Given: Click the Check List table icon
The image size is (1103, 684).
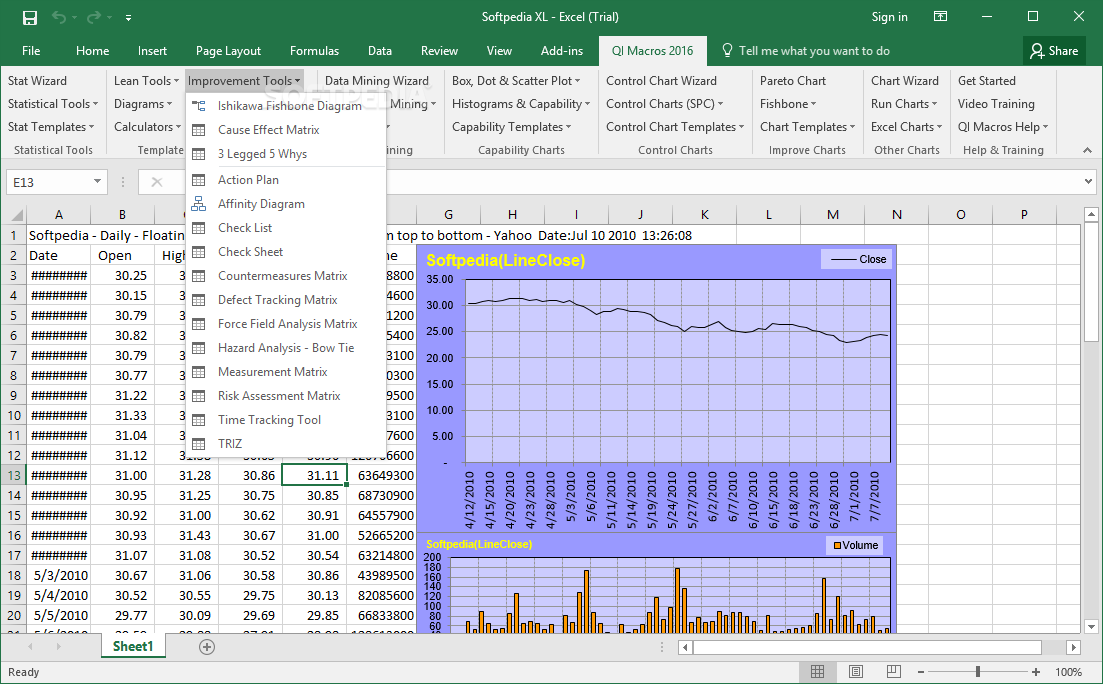Looking at the screenshot, I should click(x=199, y=228).
